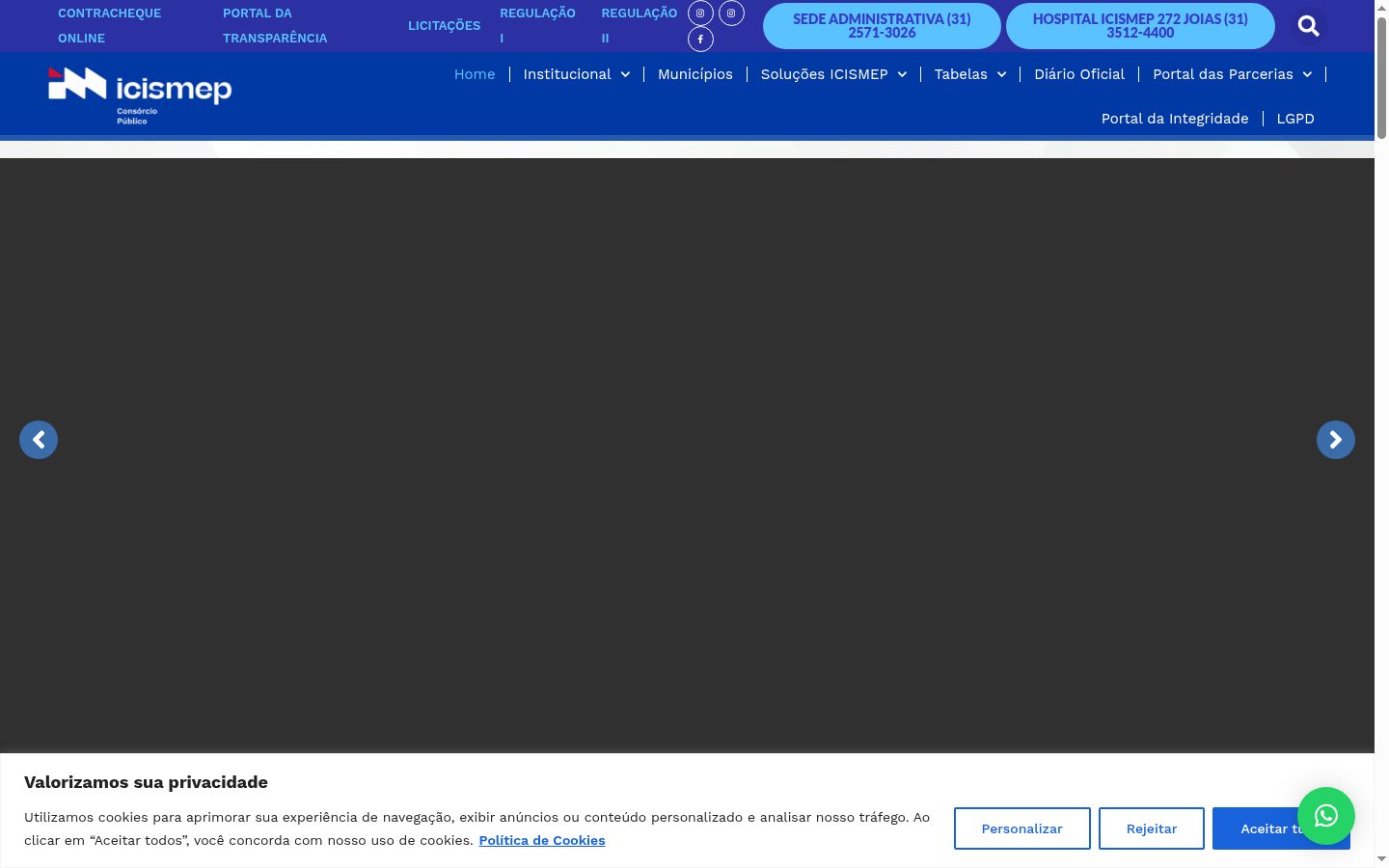Reject cookies with the Rejeitar button
This screenshot has width=1389, height=868.
(x=1152, y=828)
